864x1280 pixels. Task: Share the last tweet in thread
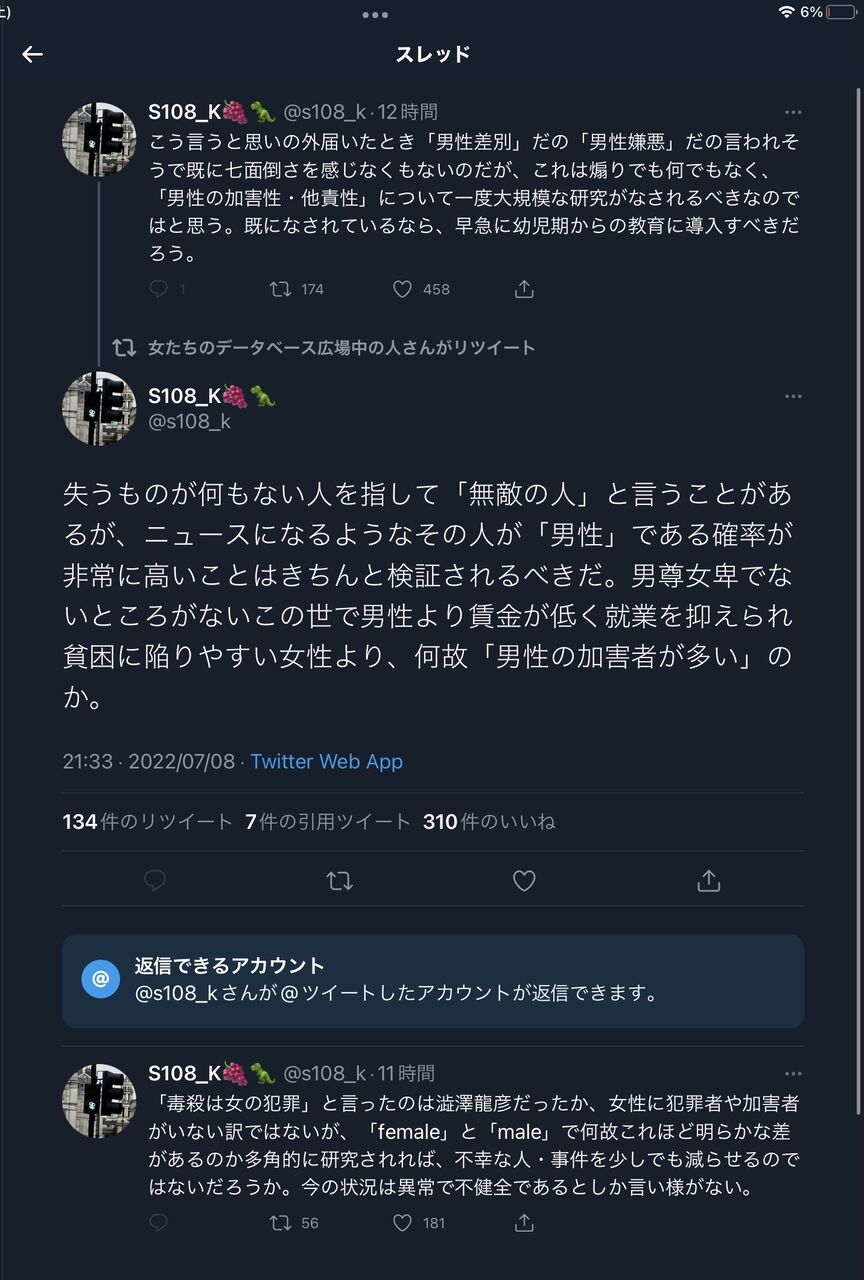click(524, 1223)
